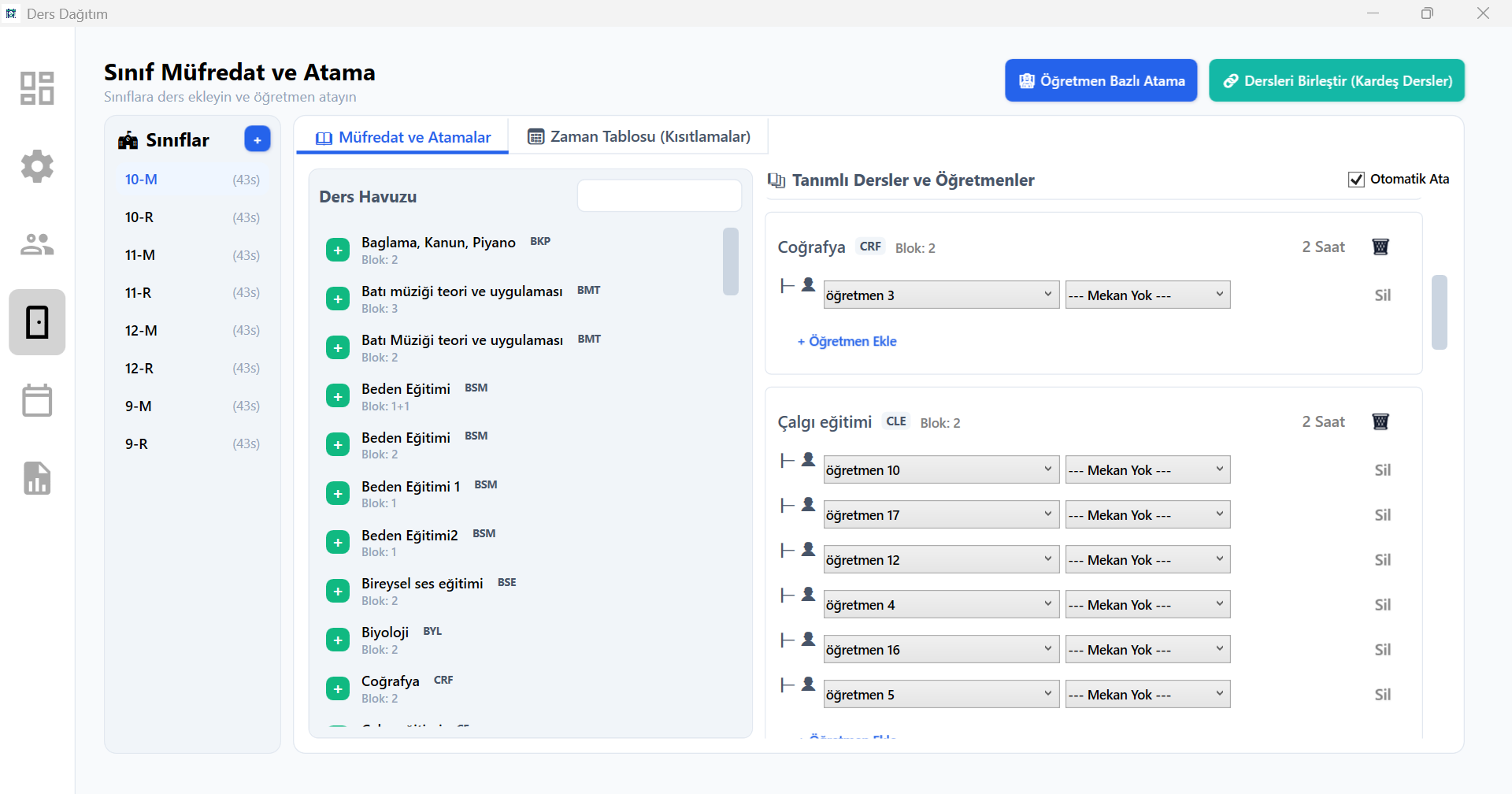Viewport: 1512px width, 794px height.
Task: Expand Mekan Yok dropdown for öğretmen 10
Action: 1147,469
